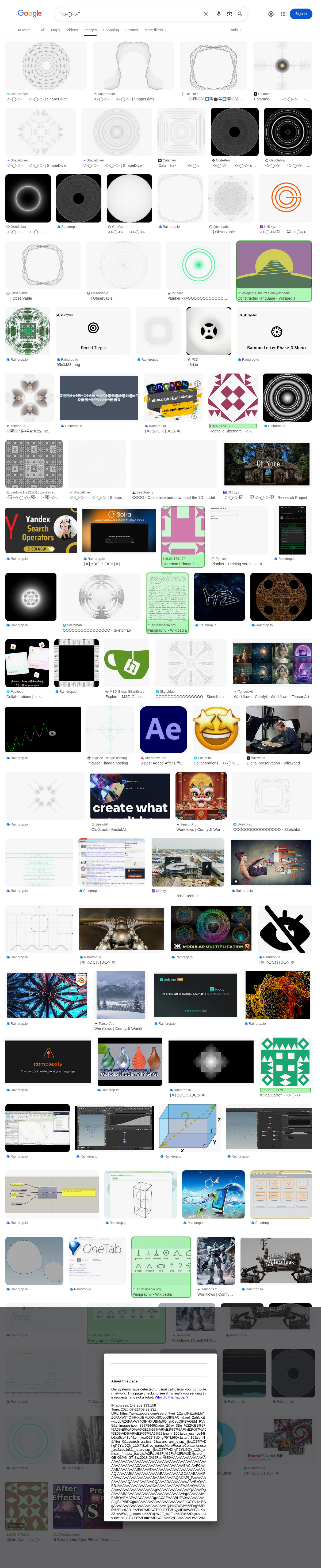Open quick settings gear icon
Screen dimensions: 321x1568
pos(271,13)
